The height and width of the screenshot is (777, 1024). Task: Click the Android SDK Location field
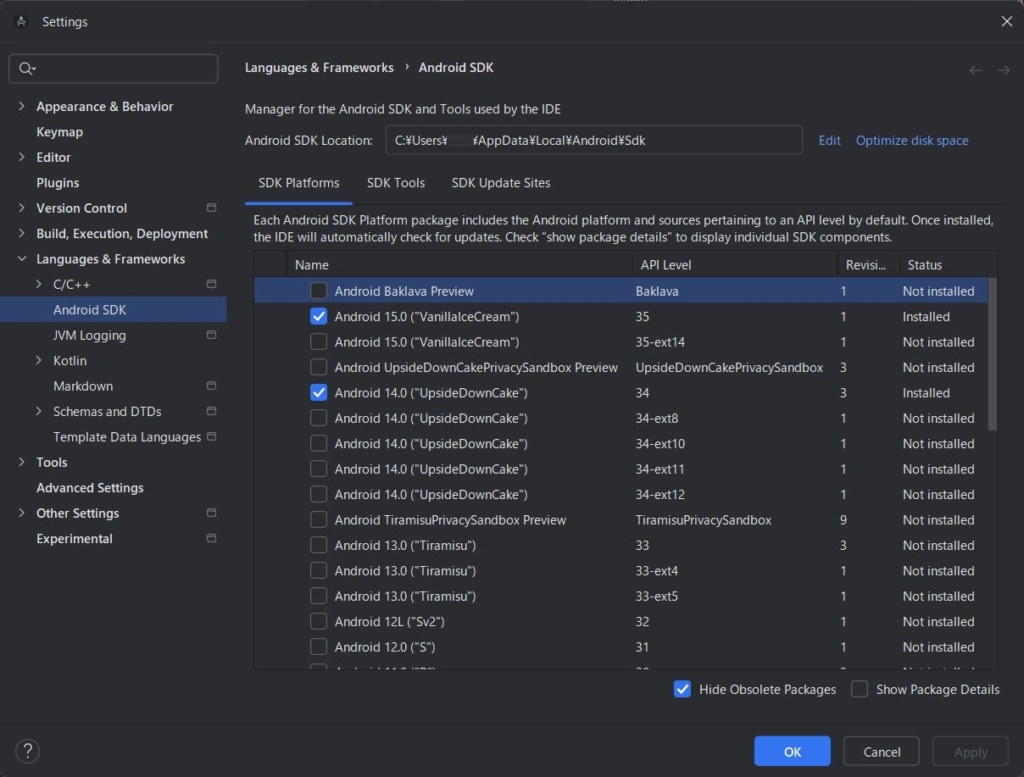coord(594,140)
